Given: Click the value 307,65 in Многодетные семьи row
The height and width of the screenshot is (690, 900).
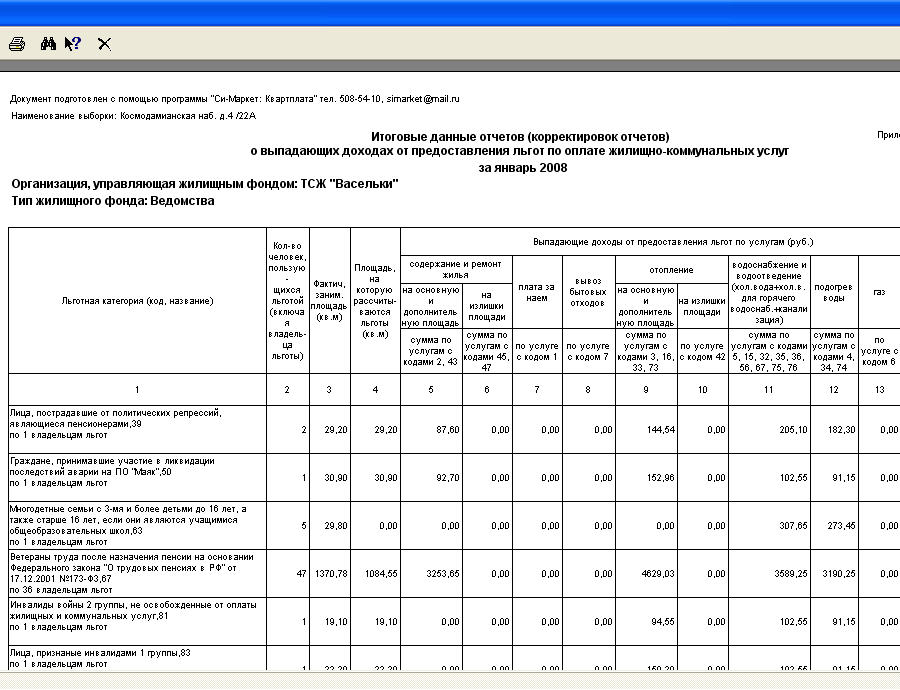Looking at the screenshot, I should (x=793, y=525).
